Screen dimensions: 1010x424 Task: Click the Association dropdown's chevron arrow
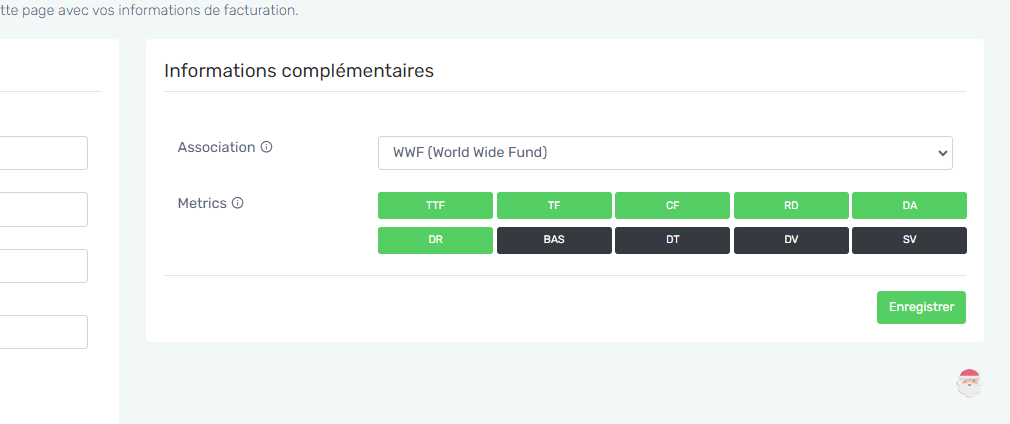942,153
